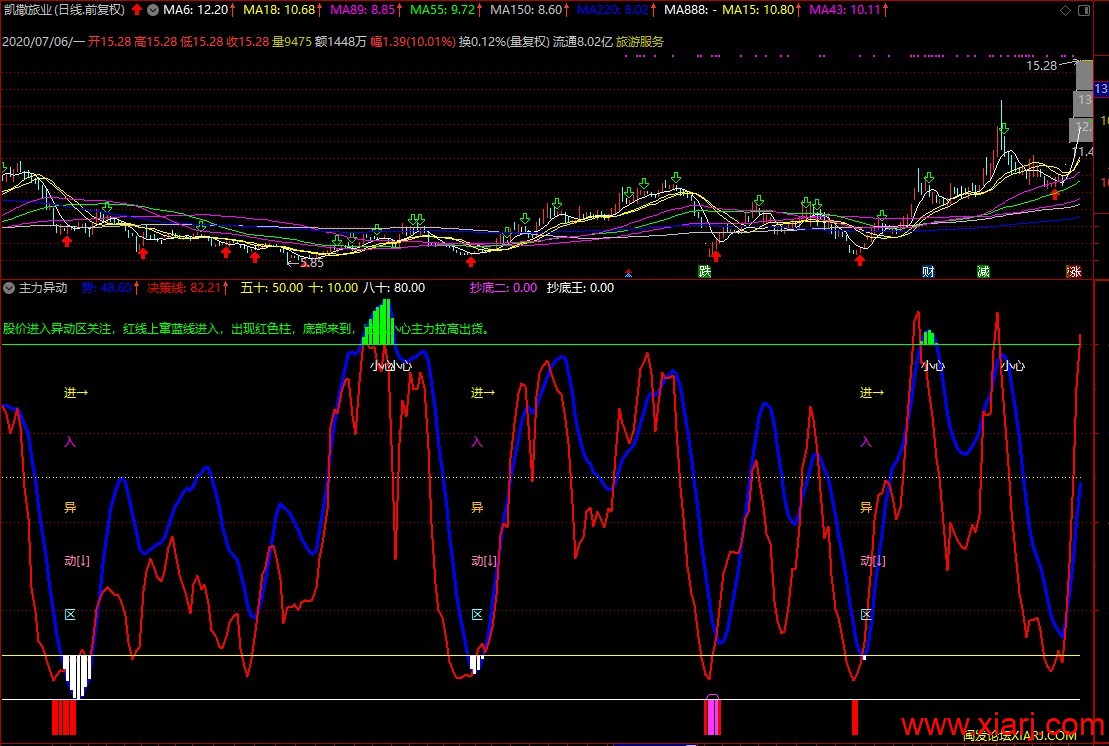Click the 八十: 80.00 value
The height and width of the screenshot is (746, 1109).
point(394,288)
